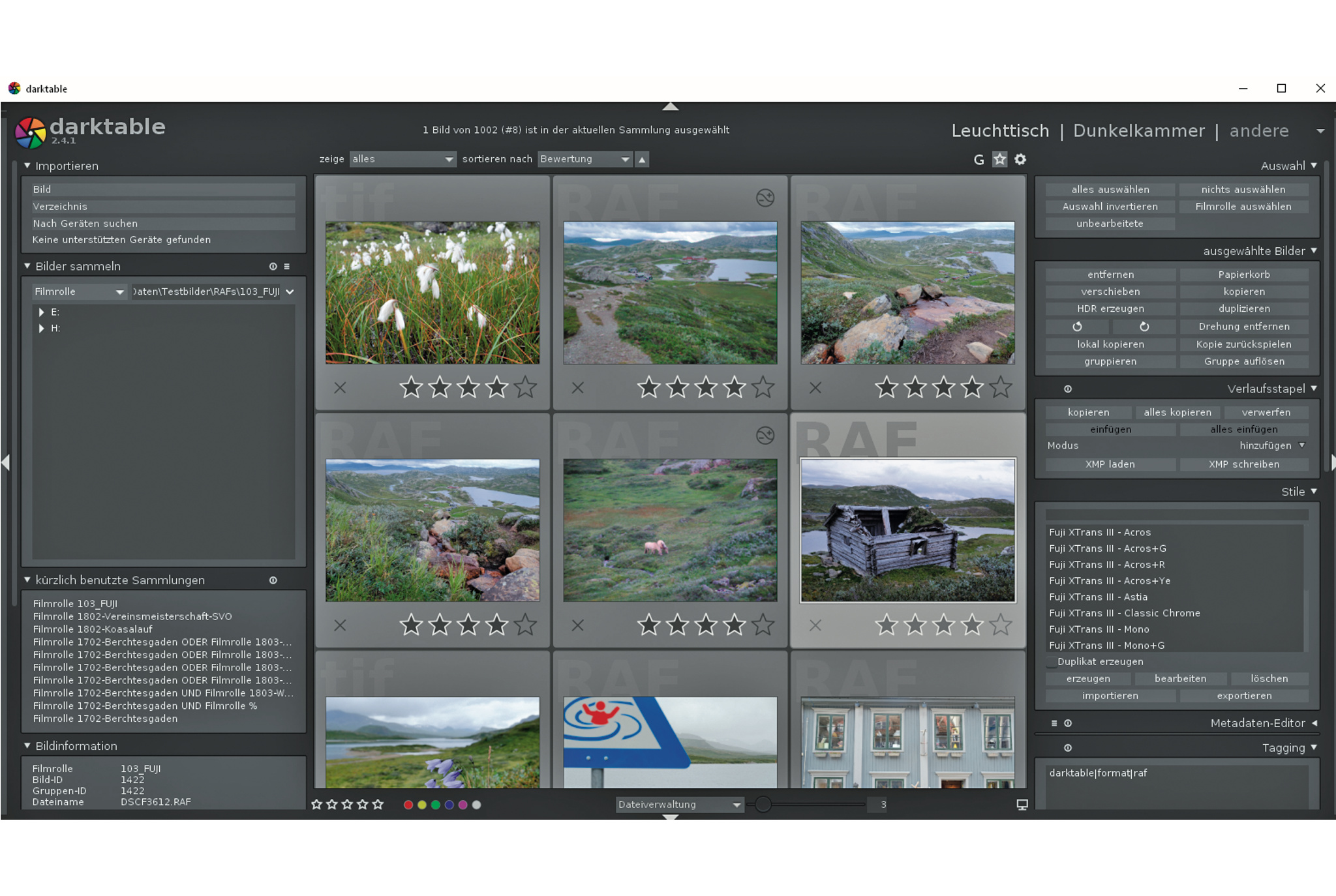Toggle the ascending sort order arrow
The width and height of the screenshot is (1336, 896).
(643, 159)
